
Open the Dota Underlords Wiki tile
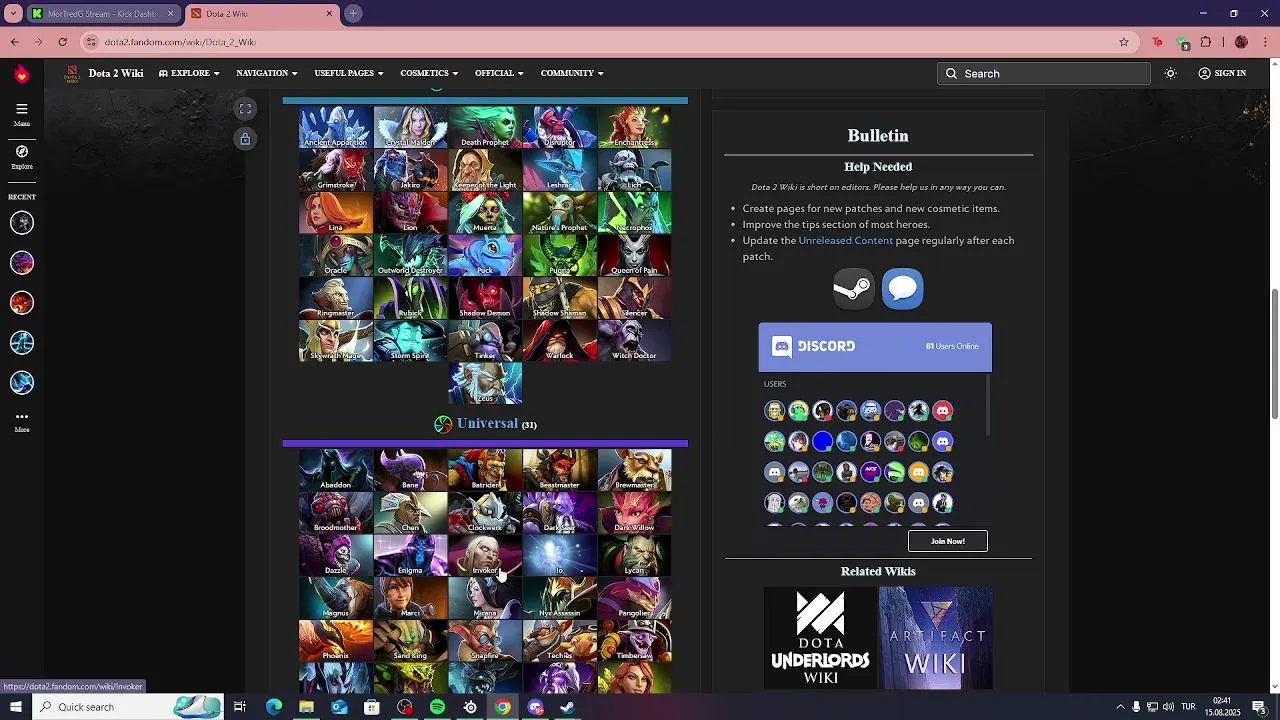coord(820,638)
